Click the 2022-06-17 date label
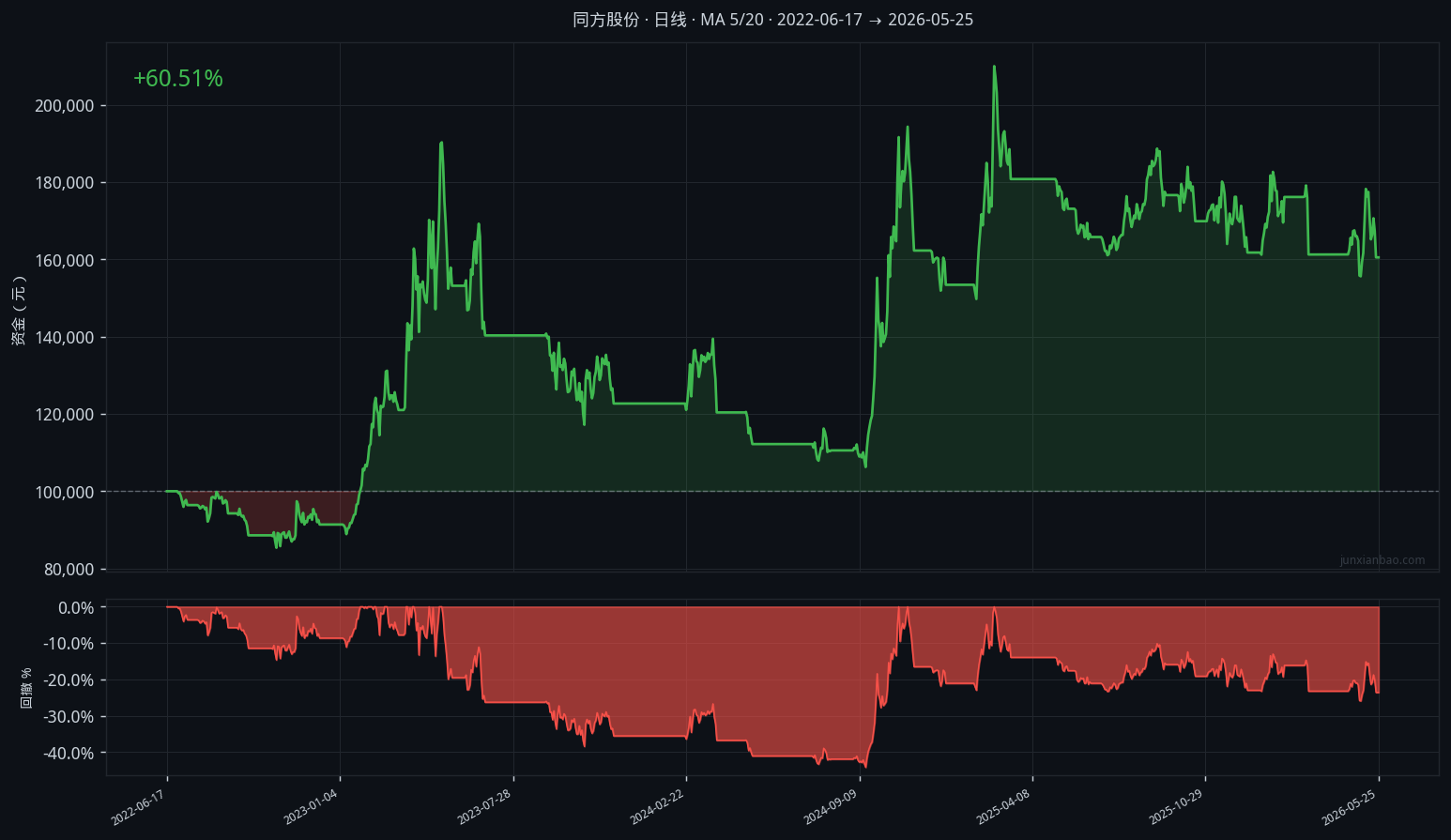This screenshot has width=1451, height=840. (x=139, y=807)
